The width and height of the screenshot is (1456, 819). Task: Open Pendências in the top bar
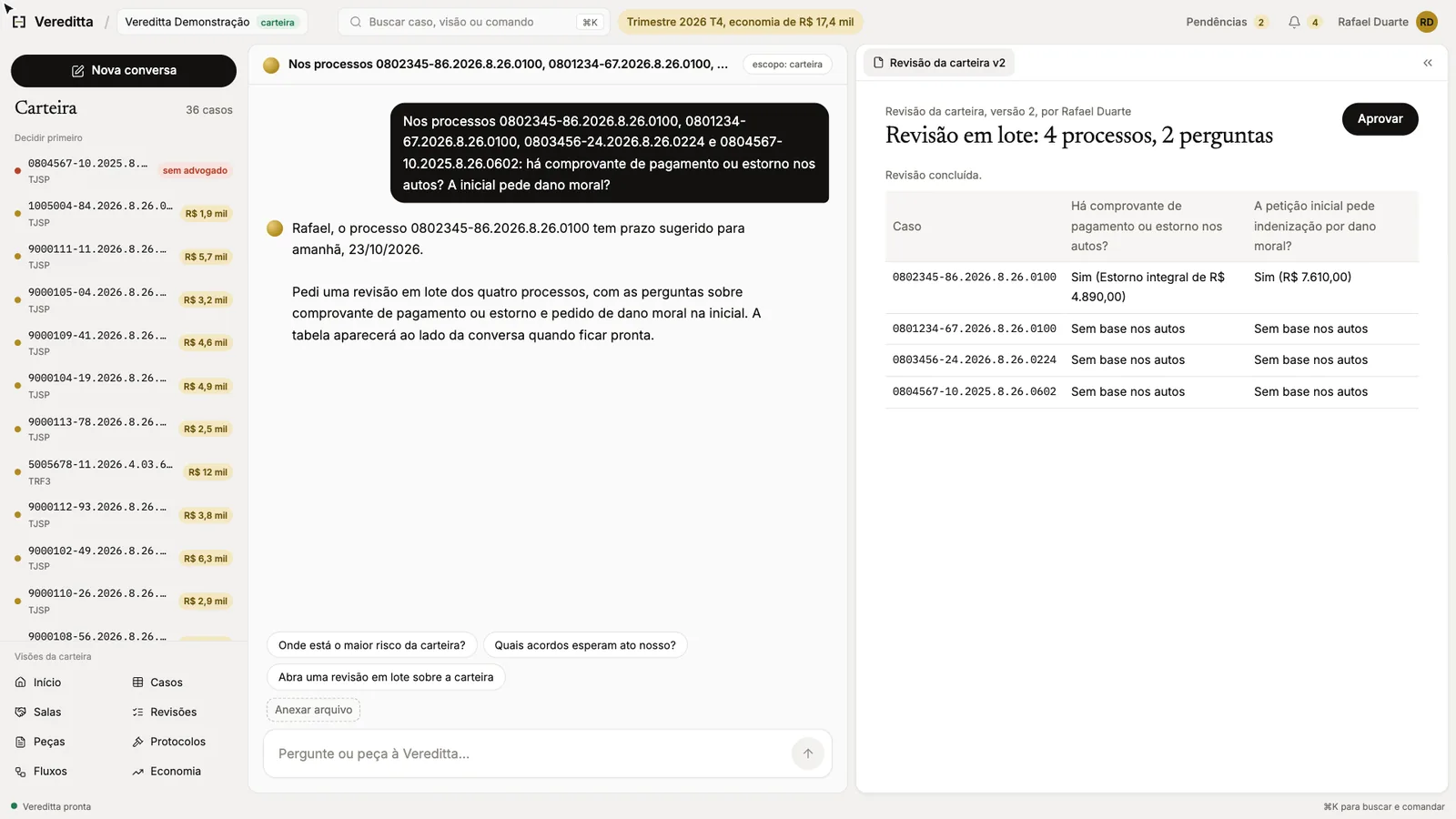tap(1227, 22)
